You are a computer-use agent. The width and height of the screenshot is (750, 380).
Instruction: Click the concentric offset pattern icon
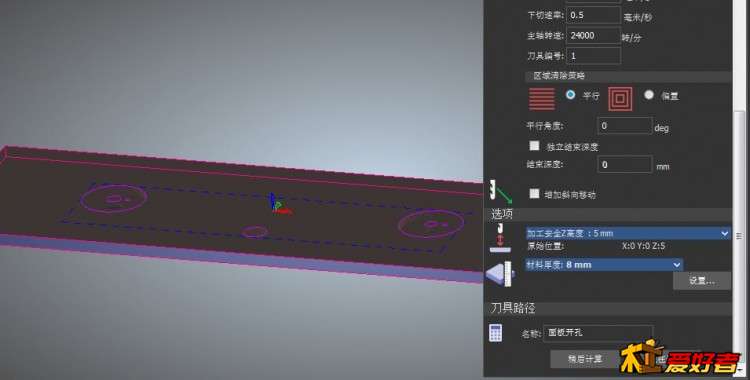620,99
